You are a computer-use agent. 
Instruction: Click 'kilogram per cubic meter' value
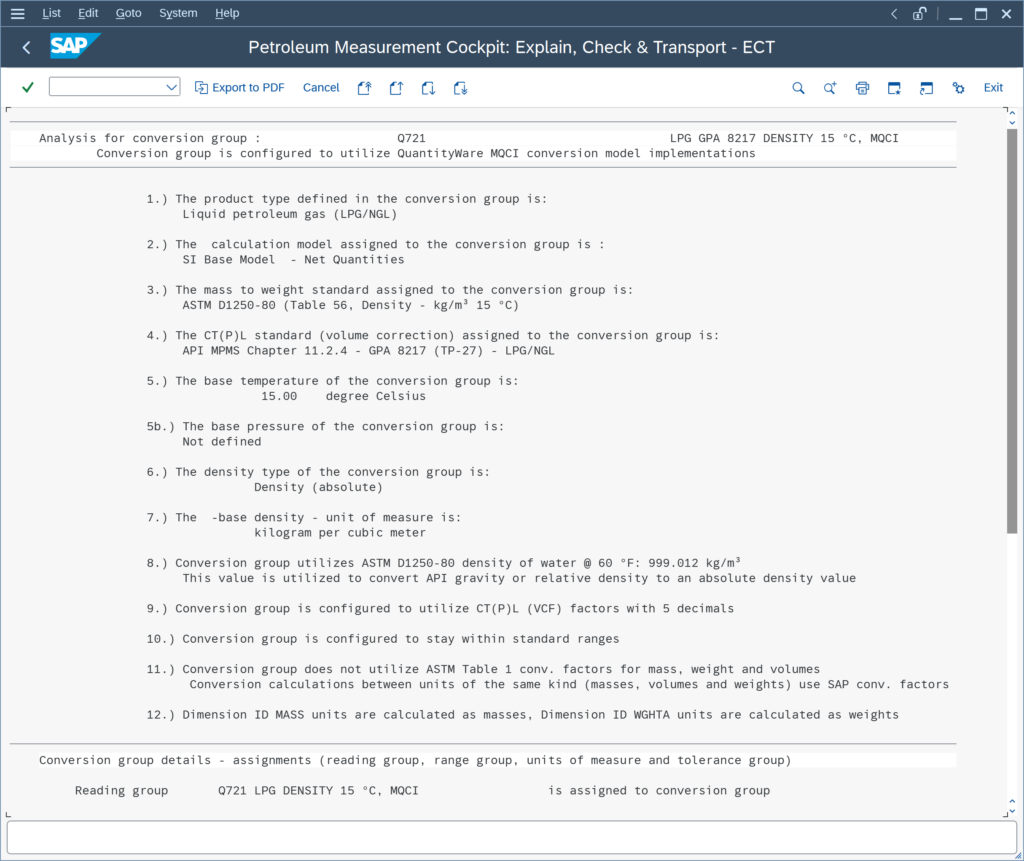click(340, 532)
